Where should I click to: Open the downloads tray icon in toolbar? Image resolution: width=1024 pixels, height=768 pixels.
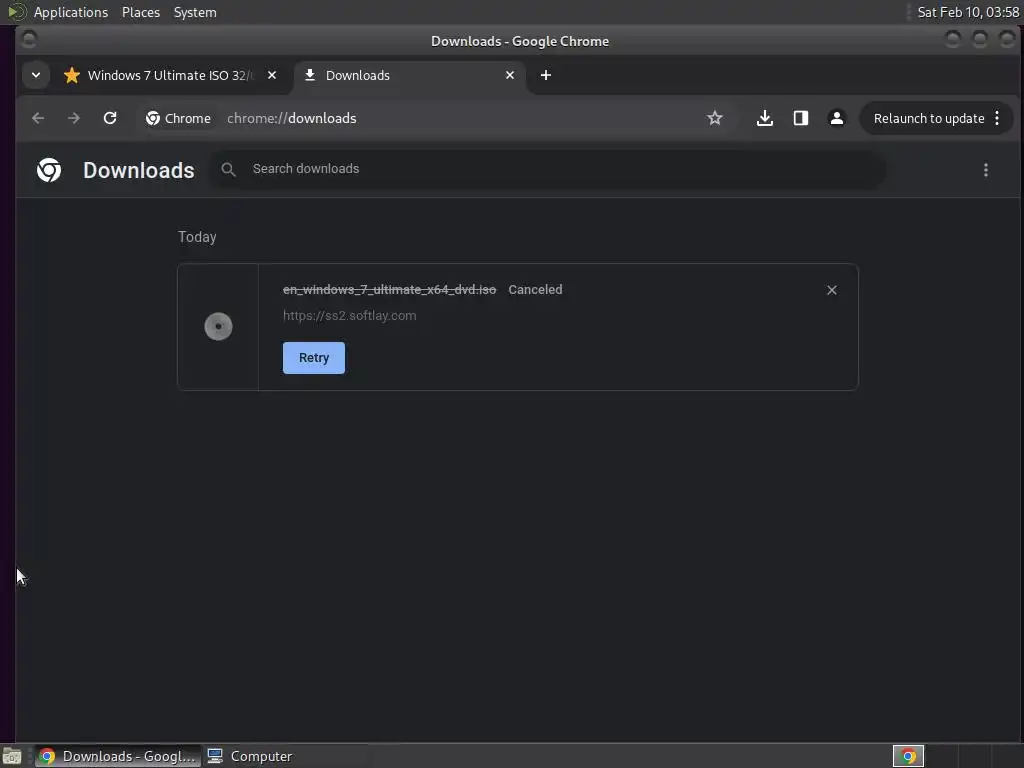[765, 118]
